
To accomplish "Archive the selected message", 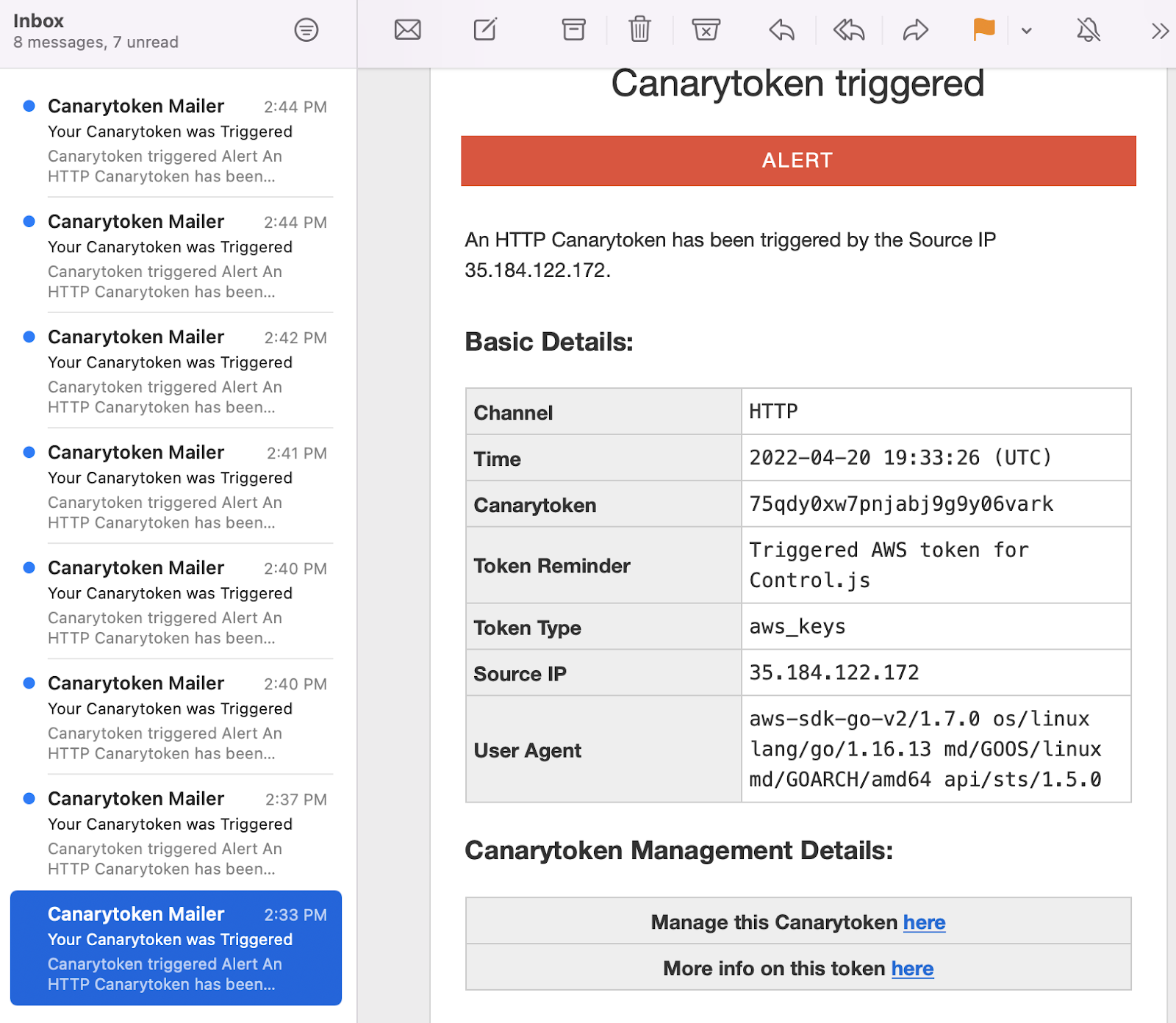I will click(x=573, y=29).
